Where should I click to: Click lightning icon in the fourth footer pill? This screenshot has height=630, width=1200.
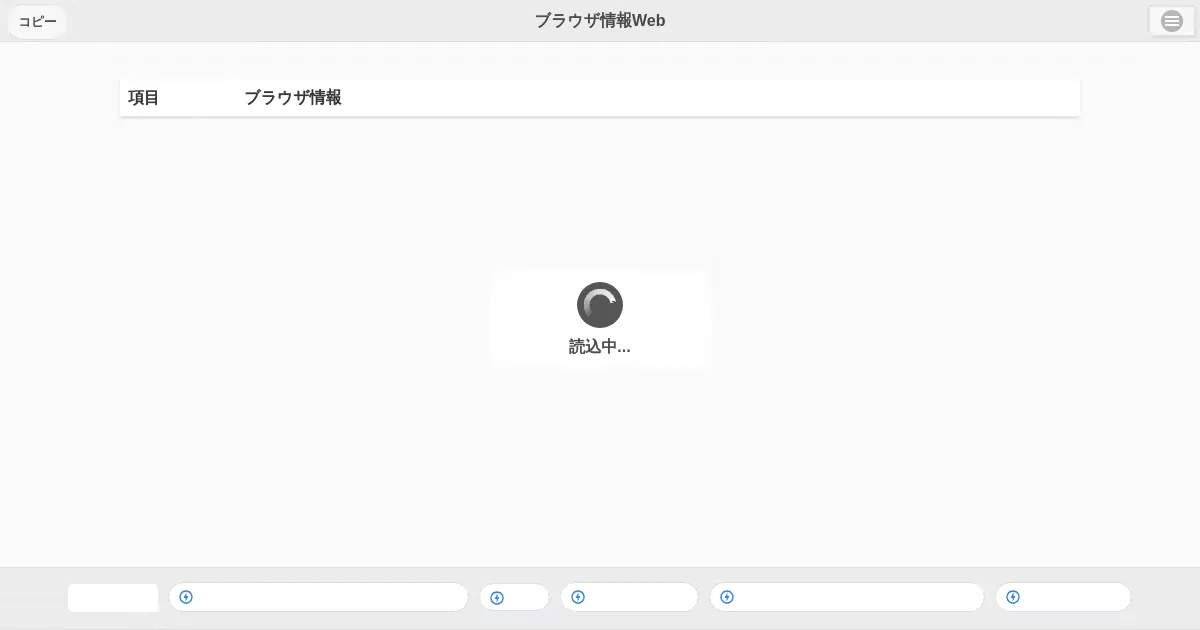[727, 598]
